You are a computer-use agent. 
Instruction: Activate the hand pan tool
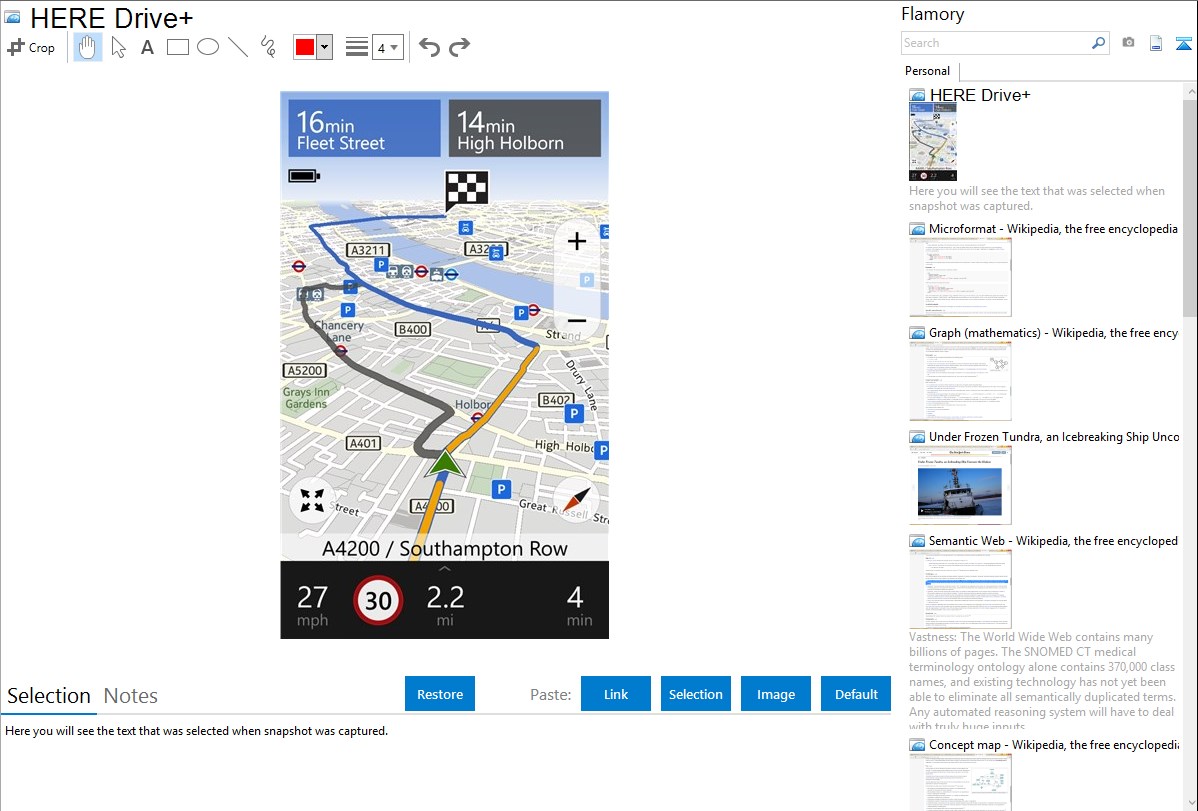click(87, 47)
